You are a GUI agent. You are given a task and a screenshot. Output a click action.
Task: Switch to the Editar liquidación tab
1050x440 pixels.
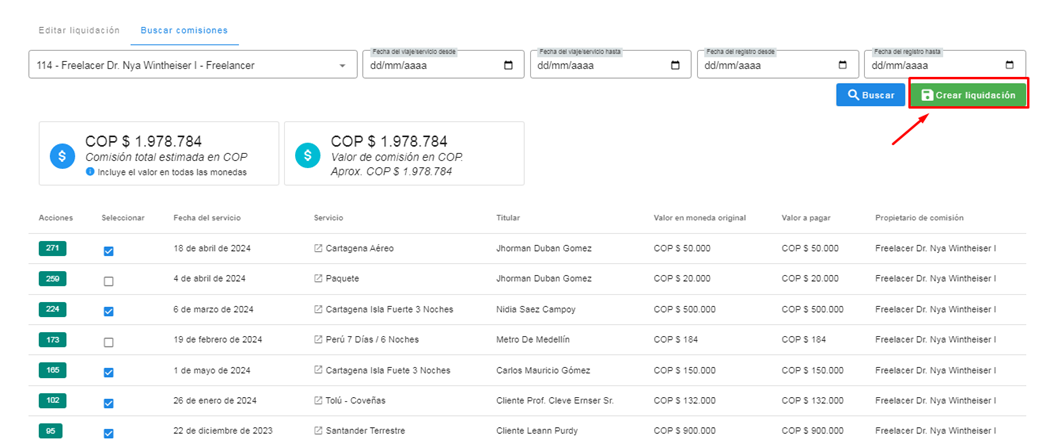click(x=79, y=30)
